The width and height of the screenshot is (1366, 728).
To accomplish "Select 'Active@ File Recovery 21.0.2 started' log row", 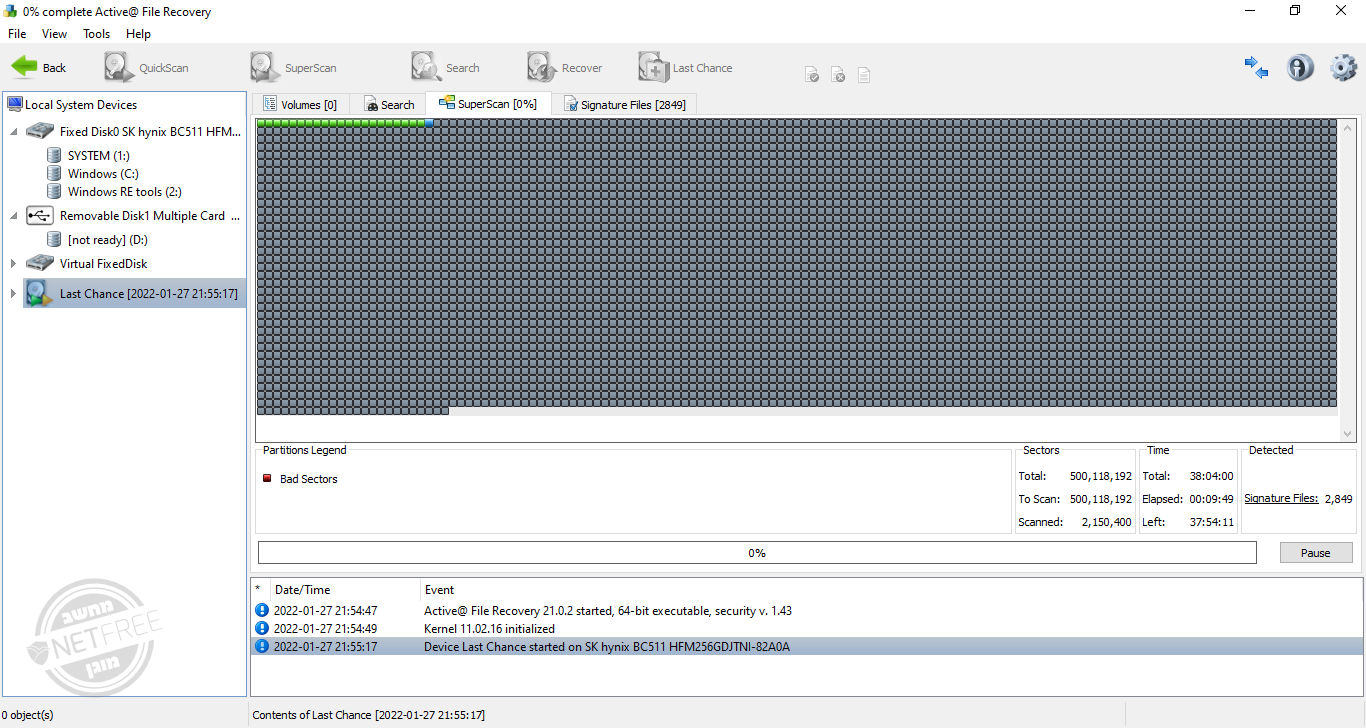I will tap(806, 610).
